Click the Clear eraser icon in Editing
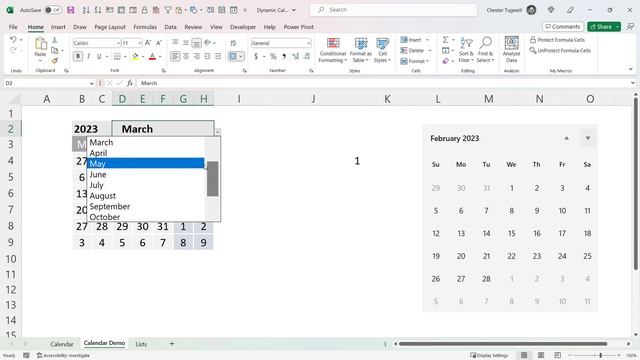This screenshot has height=360, width=640. 446,61
